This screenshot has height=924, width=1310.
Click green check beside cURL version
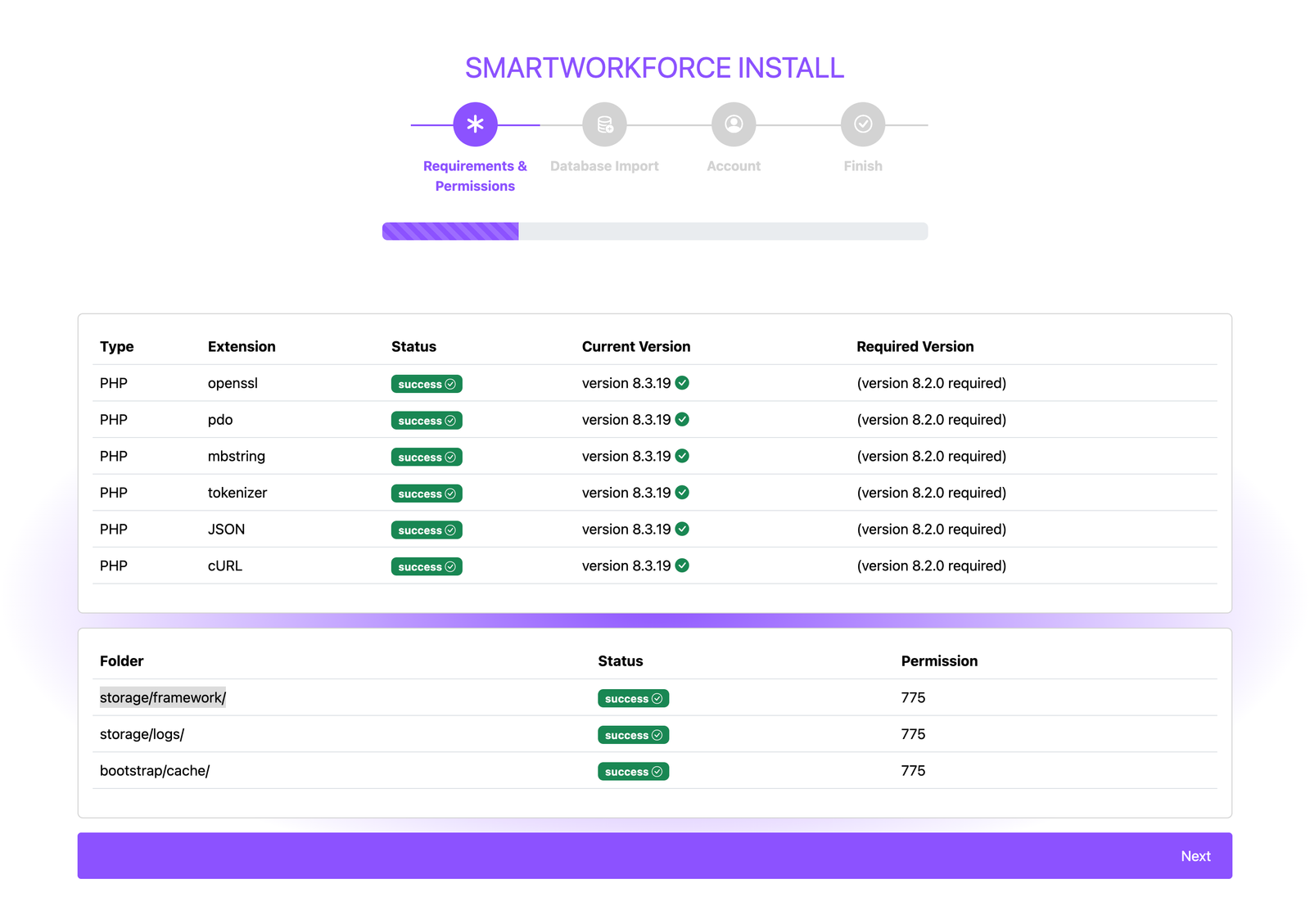pyautogui.click(x=682, y=566)
